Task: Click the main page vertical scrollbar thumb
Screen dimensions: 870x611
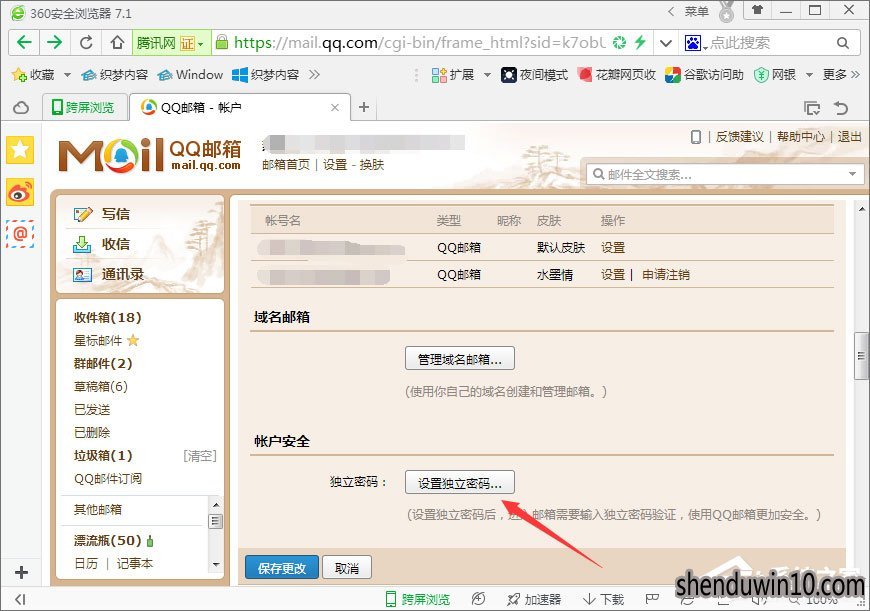Action: (861, 356)
